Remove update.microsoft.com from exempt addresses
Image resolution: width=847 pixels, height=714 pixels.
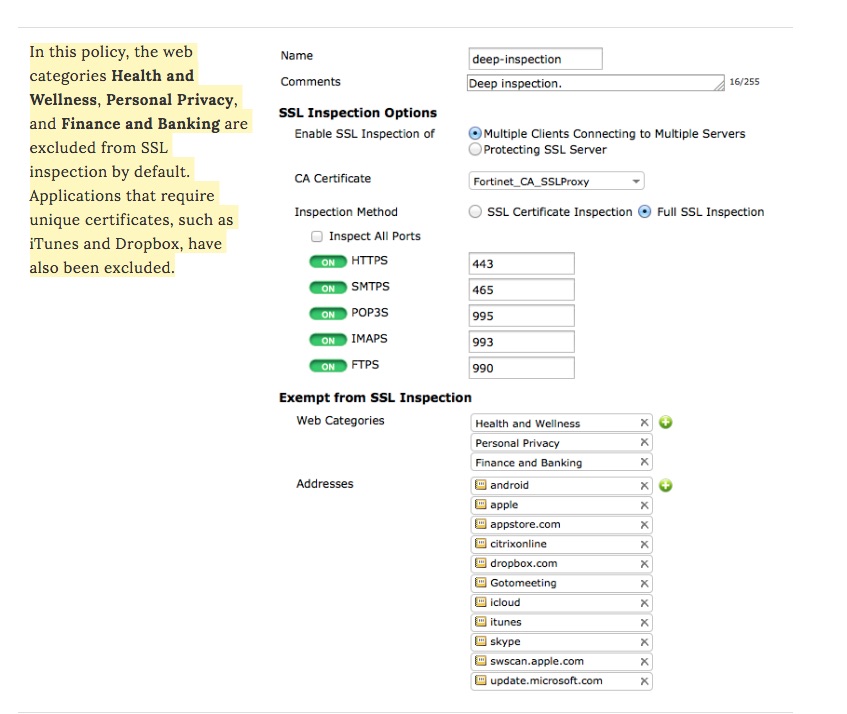[645, 681]
